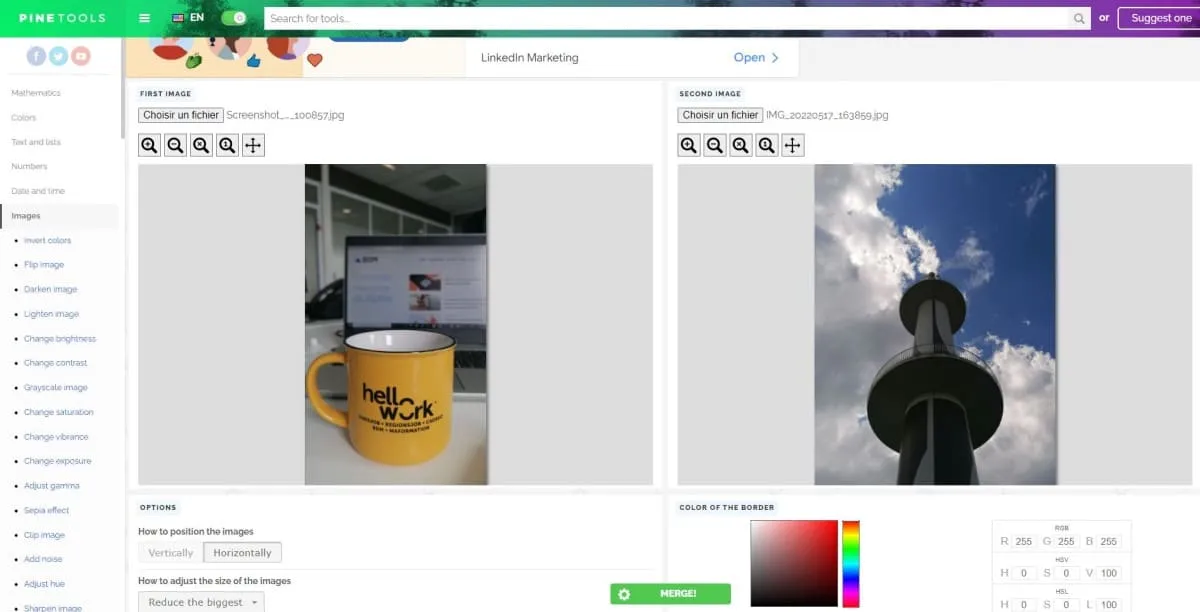
Task: Select move tool for first image
Action: click(253, 145)
